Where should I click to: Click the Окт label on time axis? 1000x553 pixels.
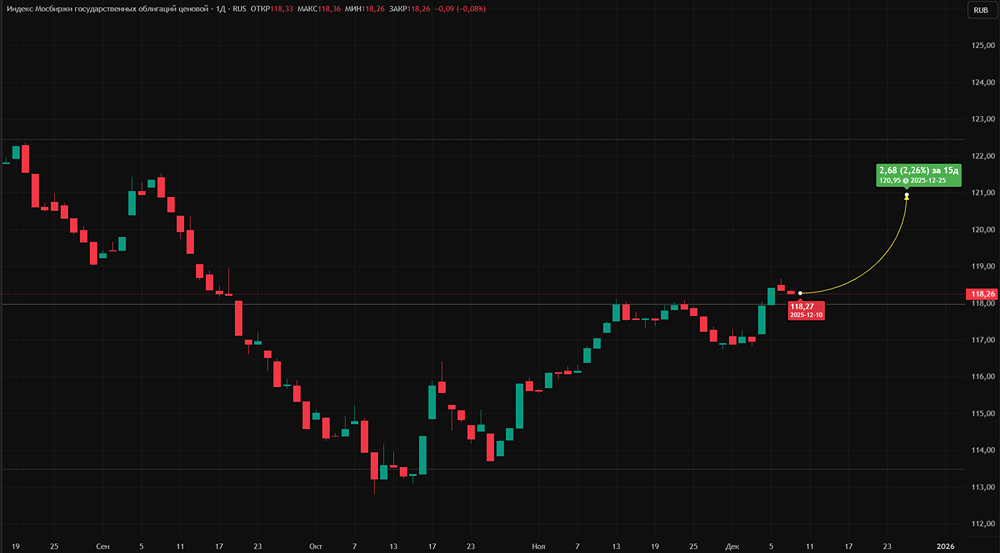[316, 547]
